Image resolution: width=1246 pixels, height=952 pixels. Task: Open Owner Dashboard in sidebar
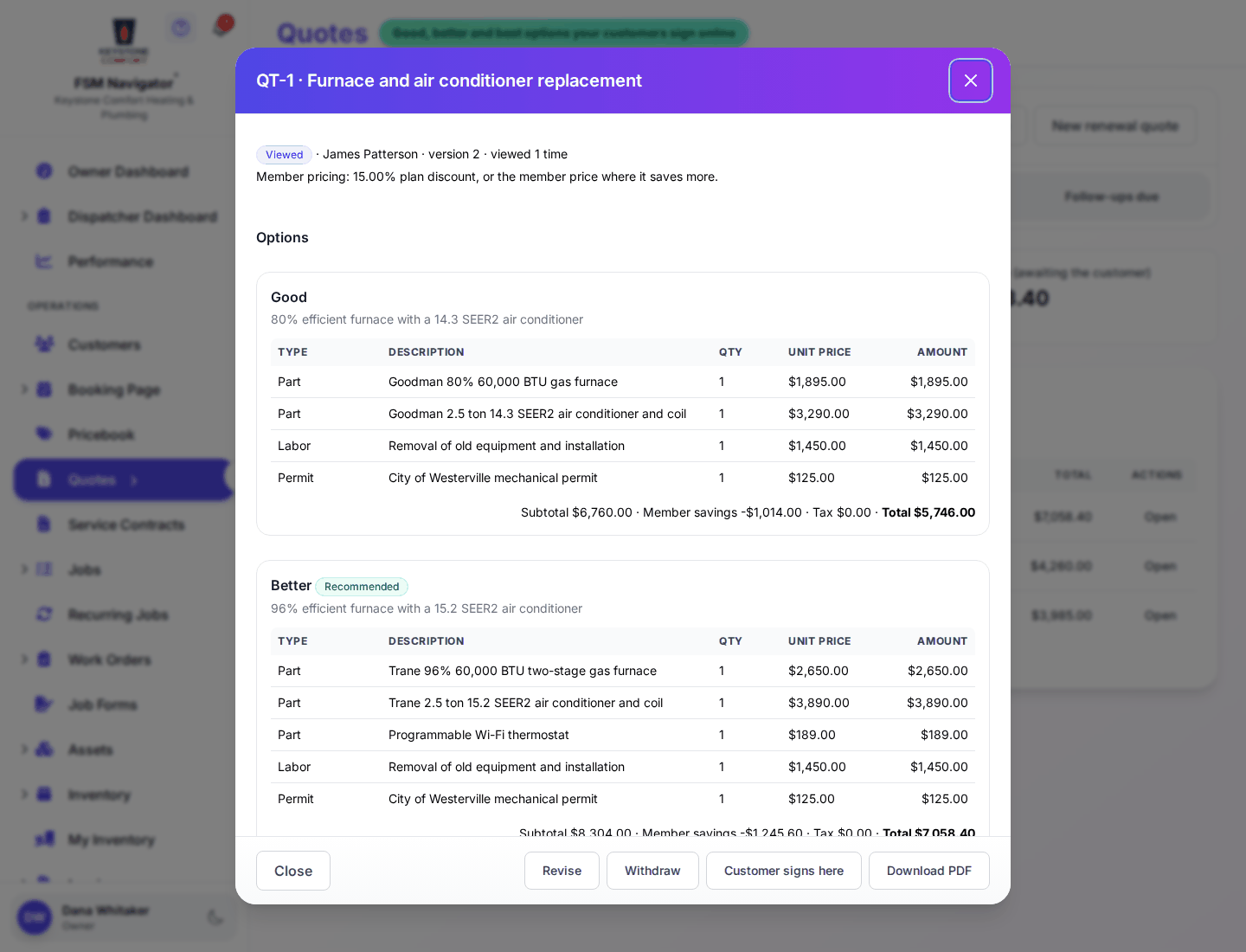click(x=128, y=171)
